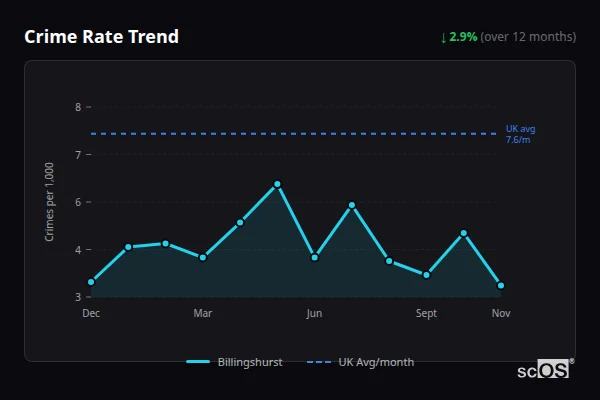
Task: Click the 'Dec' x-axis label
Action: [x=91, y=313]
